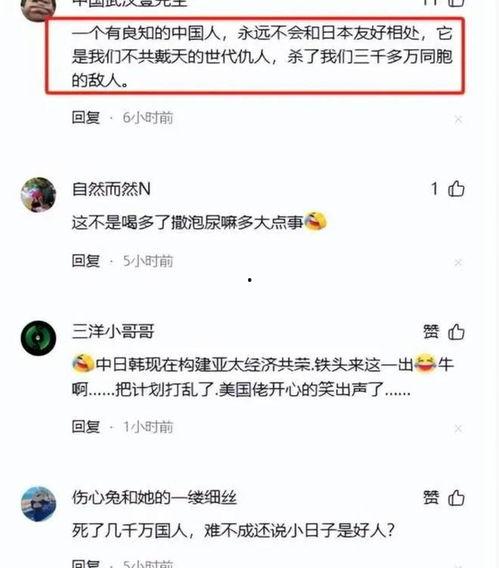Open 伤心兔和她的一缕细丝's avatar

[38, 504]
